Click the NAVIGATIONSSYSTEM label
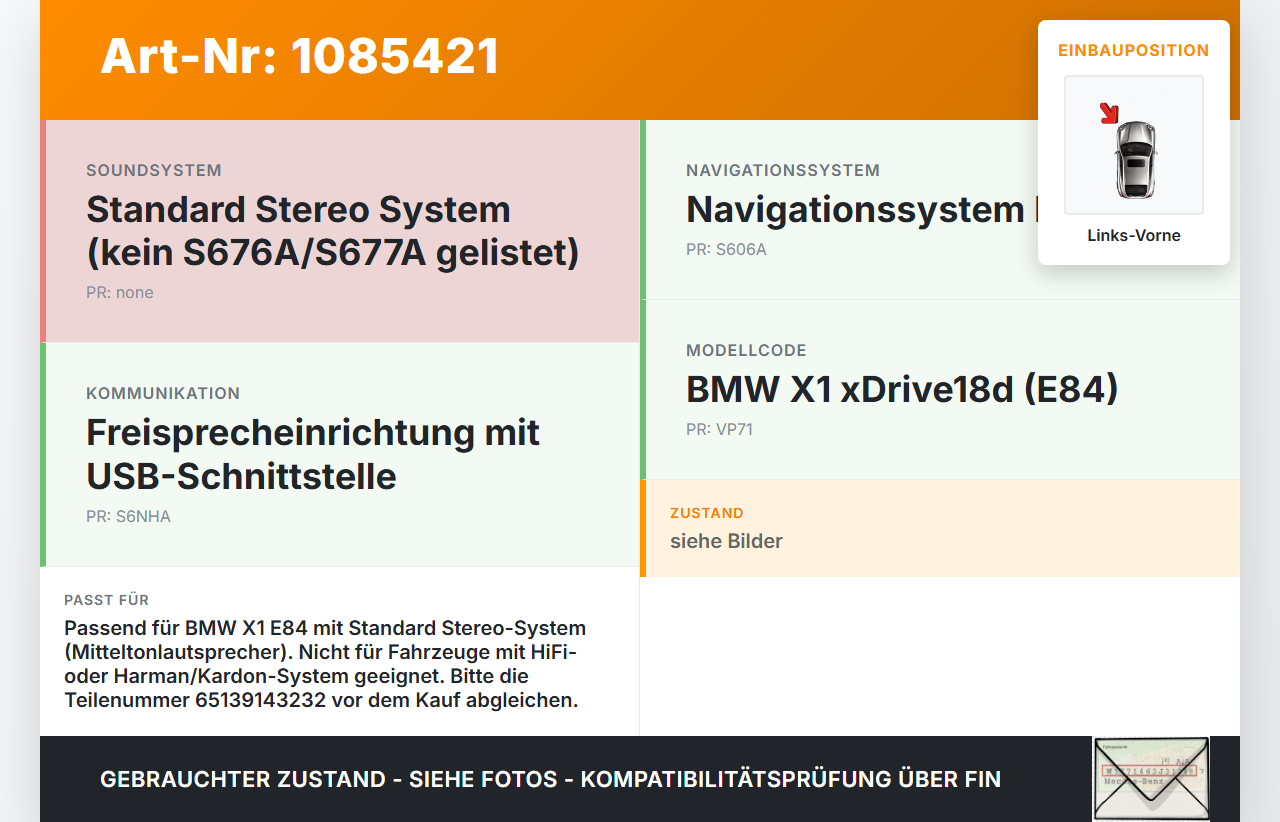Screen dimensions: 1280x822 pyautogui.click(x=783, y=171)
